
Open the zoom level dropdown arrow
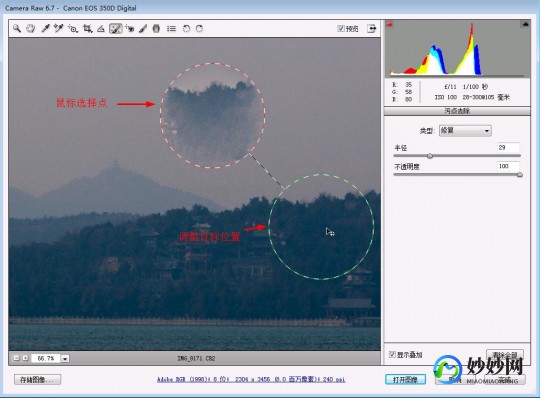tap(65, 358)
